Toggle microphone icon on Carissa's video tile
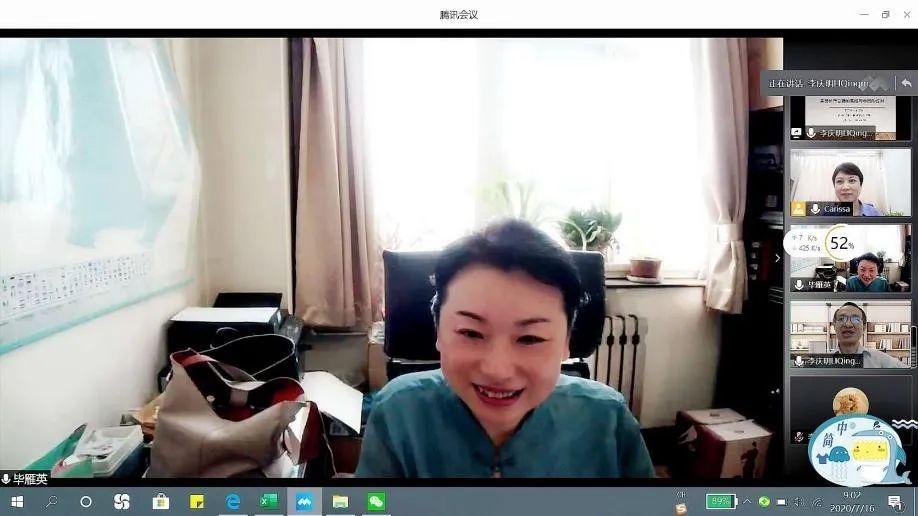 click(815, 209)
